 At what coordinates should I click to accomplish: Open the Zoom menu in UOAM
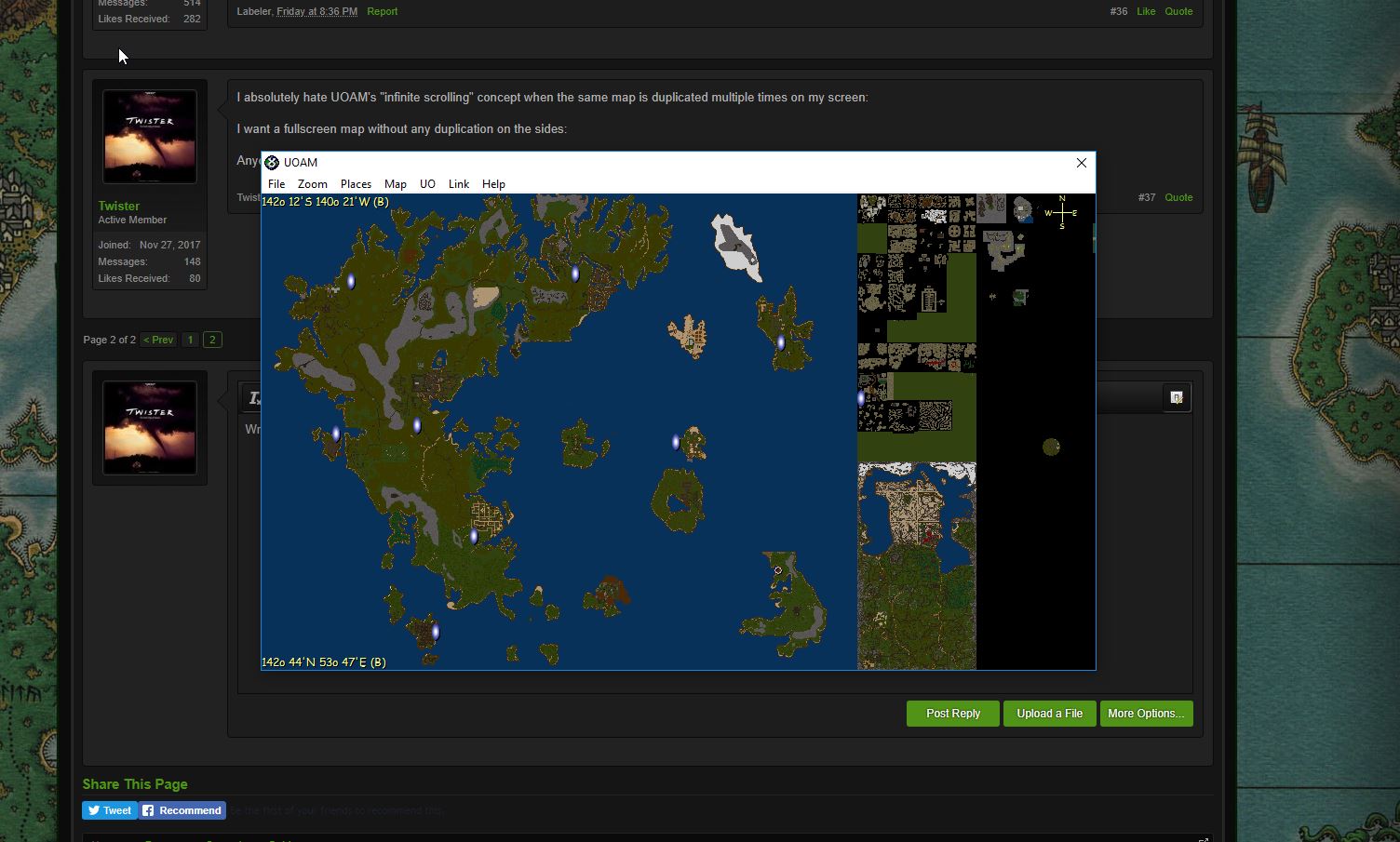pos(312,184)
